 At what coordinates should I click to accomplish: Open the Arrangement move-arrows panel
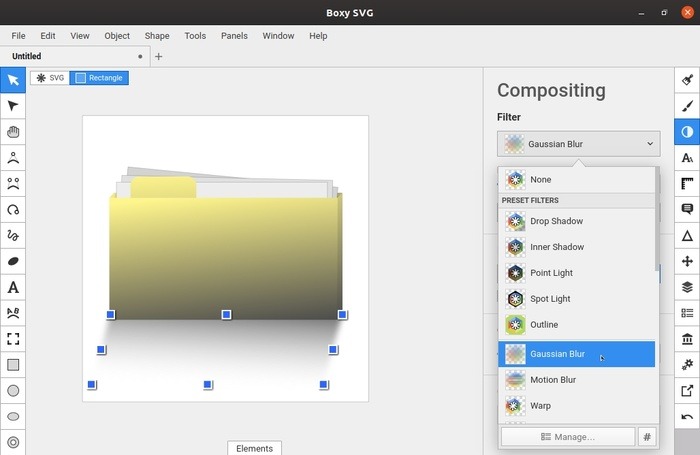click(687, 261)
